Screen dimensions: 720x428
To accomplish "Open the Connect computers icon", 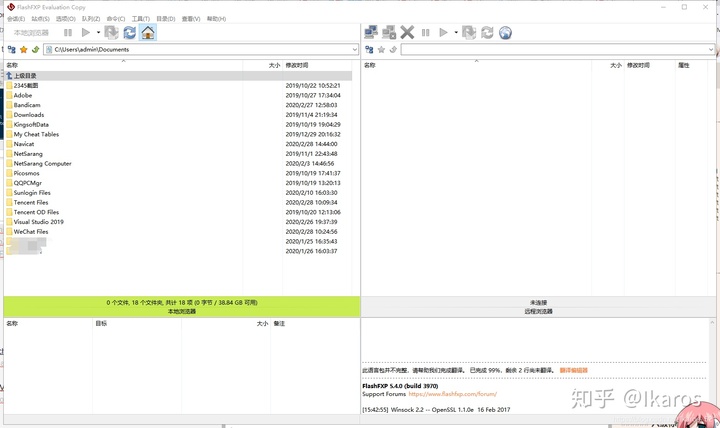I will [x=371, y=33].
